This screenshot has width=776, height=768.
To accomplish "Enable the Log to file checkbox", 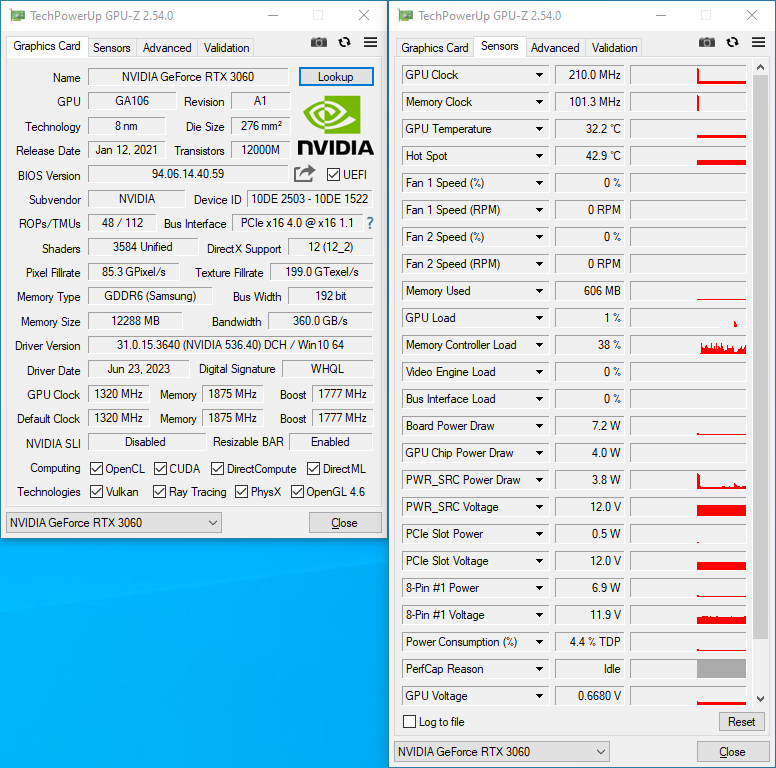I will coord(409,722).
